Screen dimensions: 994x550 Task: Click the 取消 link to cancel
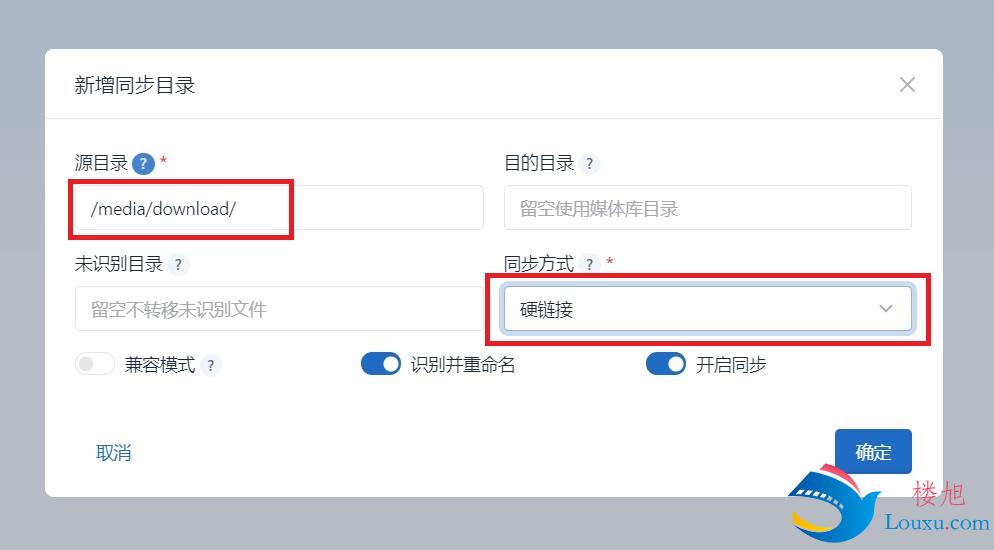[x=113, y=452]
